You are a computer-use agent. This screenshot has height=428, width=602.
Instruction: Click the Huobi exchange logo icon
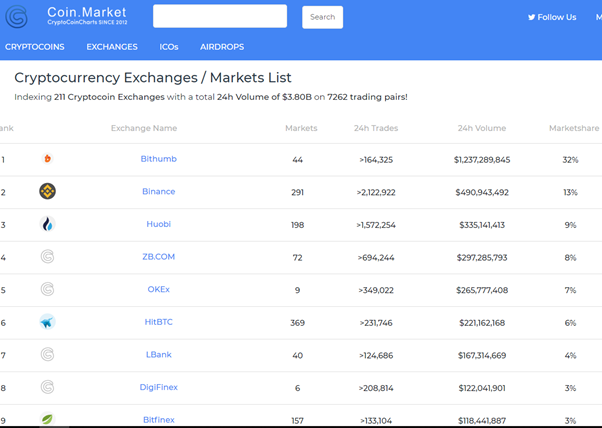click(47, 224)
